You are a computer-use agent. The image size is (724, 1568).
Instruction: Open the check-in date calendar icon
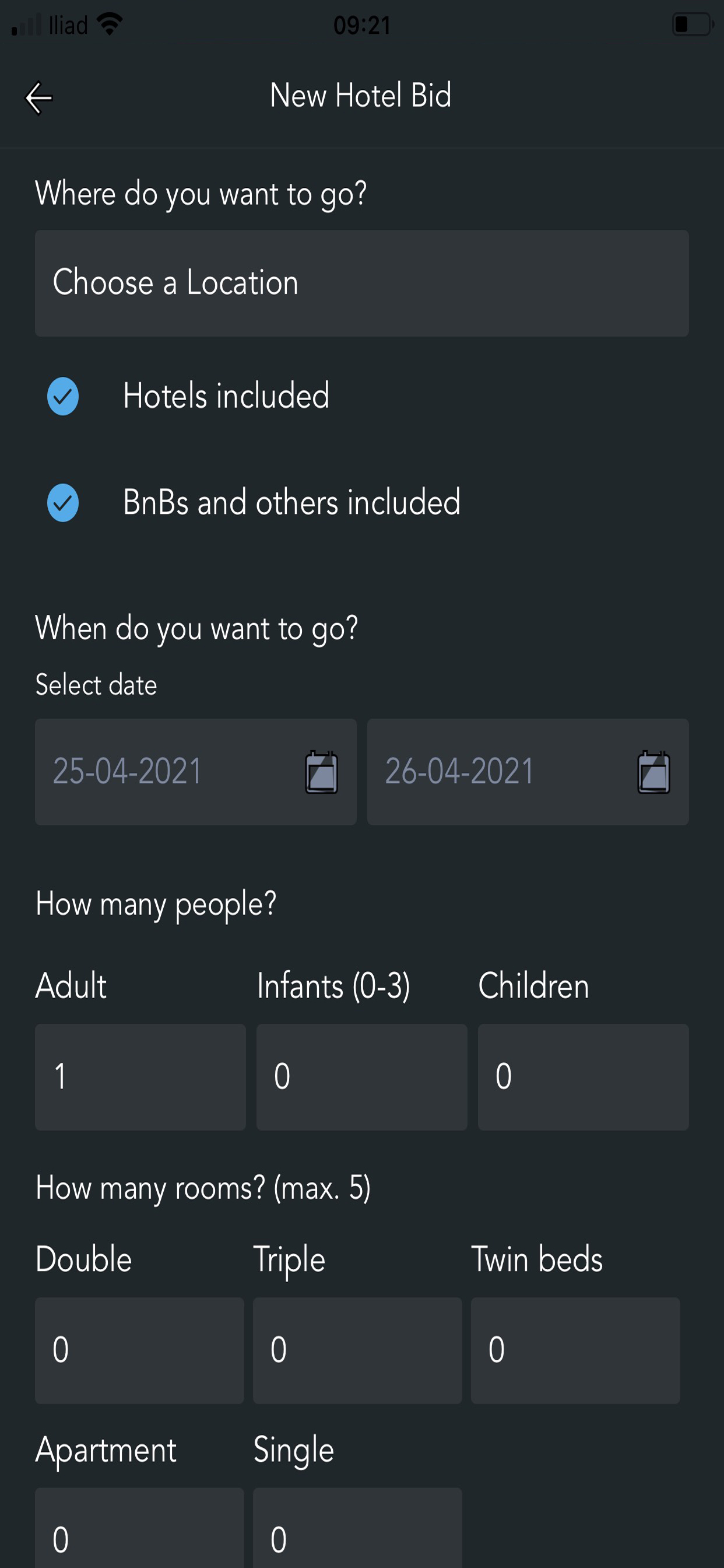pos(321,772)
